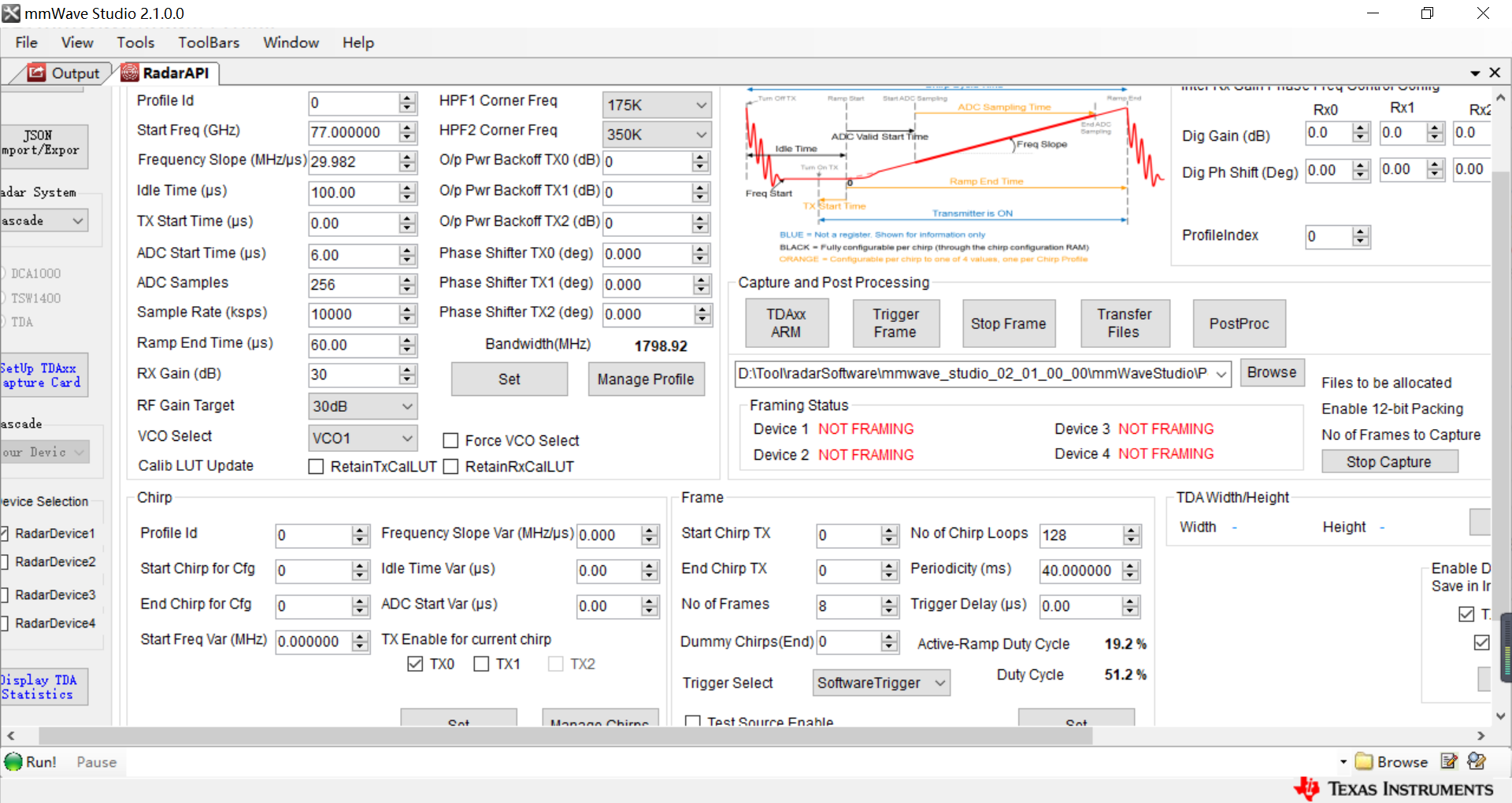Image resolution: width=1512 pixels, height=803 pixels.
Task: Open the VCO Select dropdown
Action: click(362, 438)
